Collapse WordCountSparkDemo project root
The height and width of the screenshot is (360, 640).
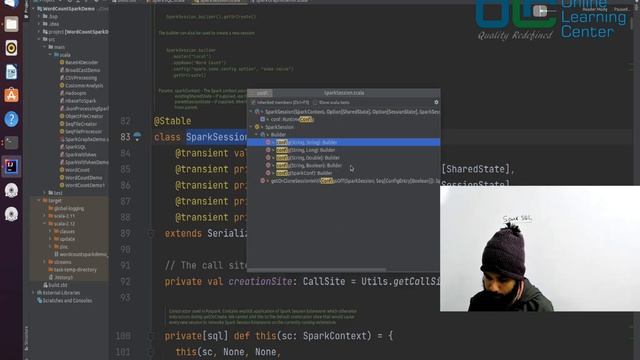point(33,9)
